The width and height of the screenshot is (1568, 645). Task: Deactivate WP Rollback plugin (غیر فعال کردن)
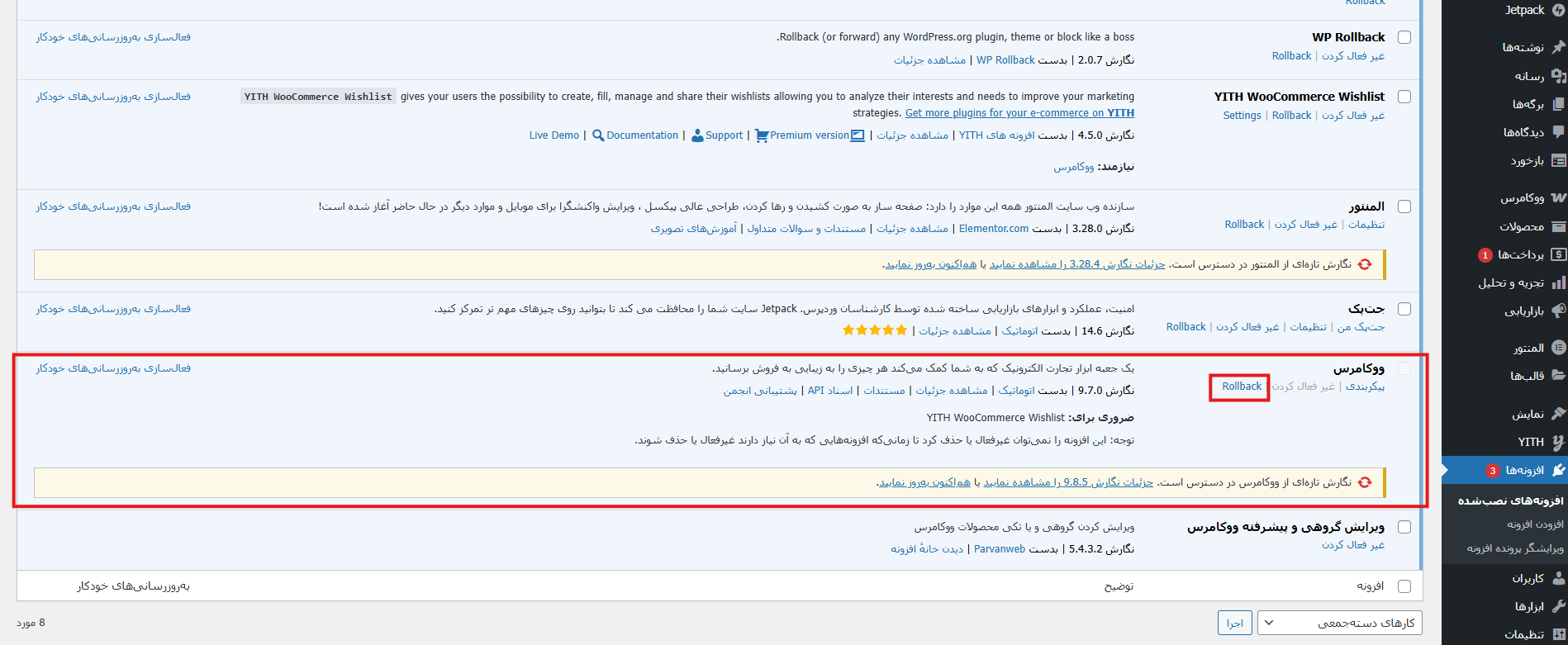pyautogui.click(x=1353, y=56)
